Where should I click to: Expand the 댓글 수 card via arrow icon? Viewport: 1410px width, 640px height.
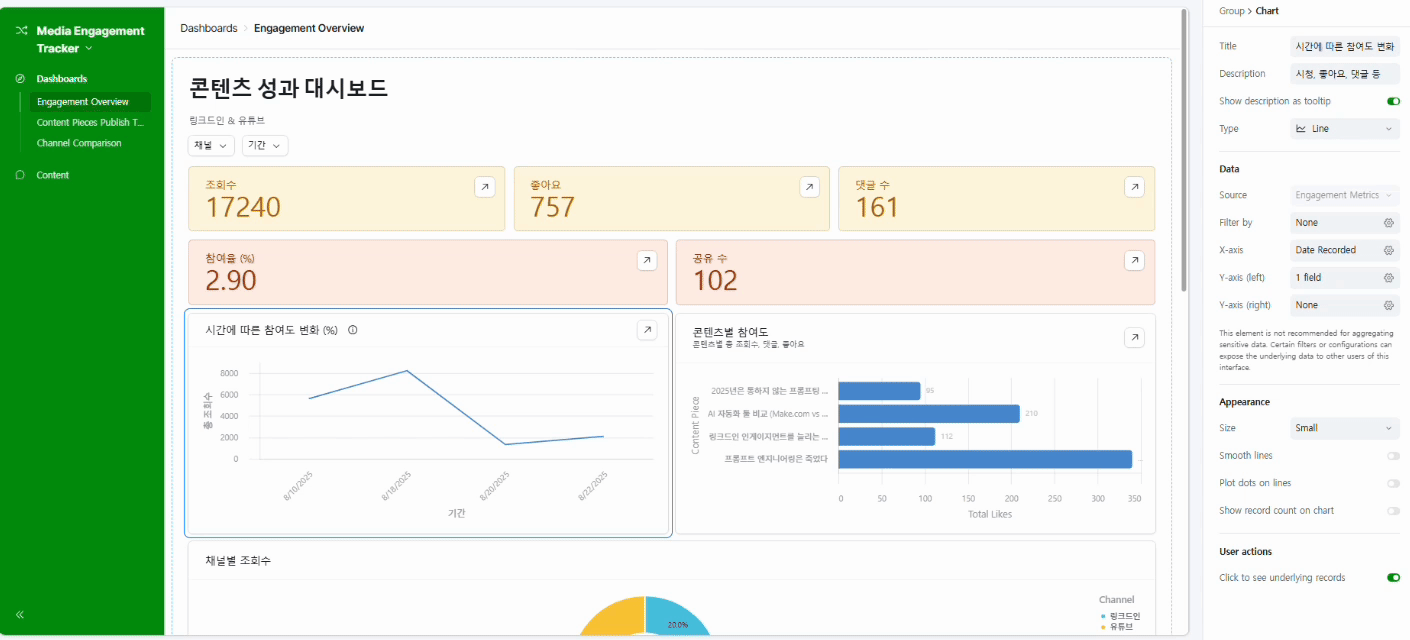(x=1134, y=187)
